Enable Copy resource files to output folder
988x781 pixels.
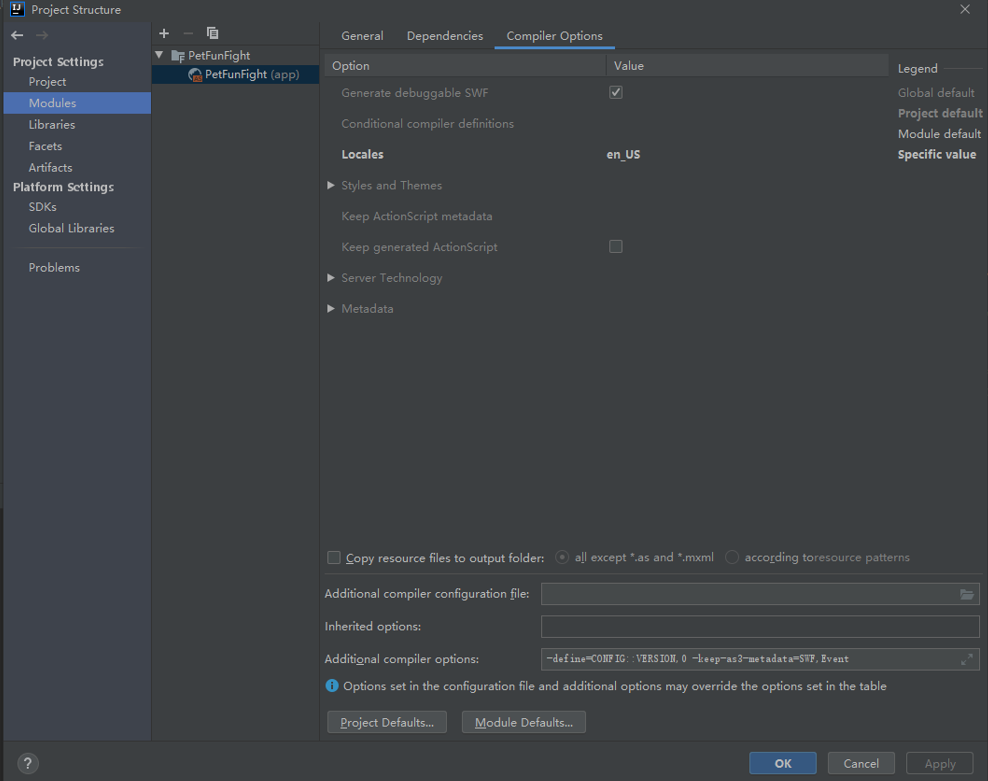334,558
